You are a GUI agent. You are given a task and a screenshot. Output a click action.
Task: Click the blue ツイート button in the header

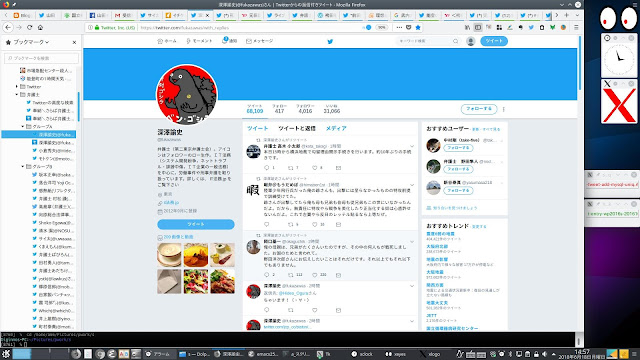(494, 41)
